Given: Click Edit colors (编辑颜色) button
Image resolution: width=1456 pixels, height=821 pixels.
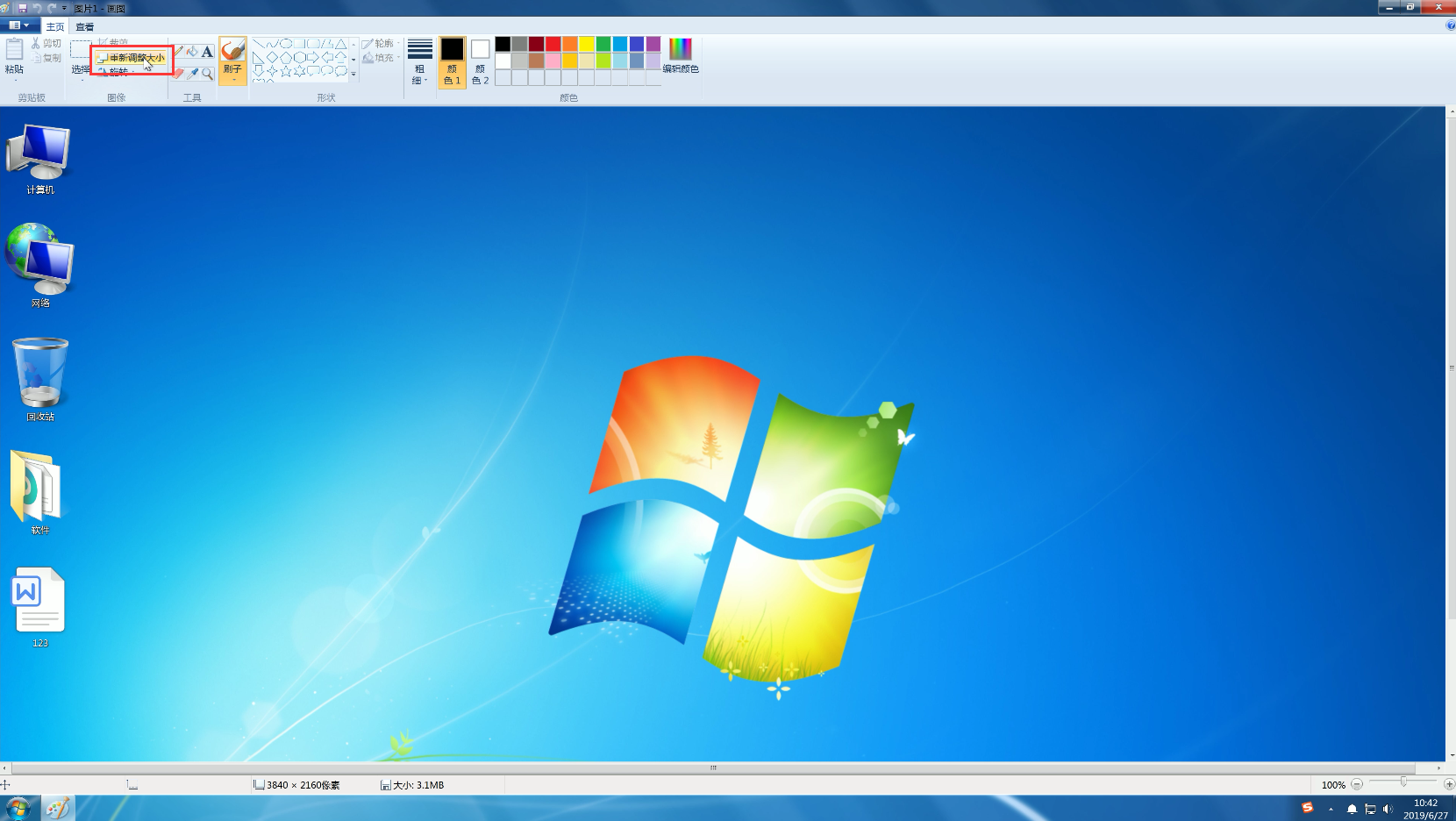Looking at the screenshot, I should [x=681, y=55].
